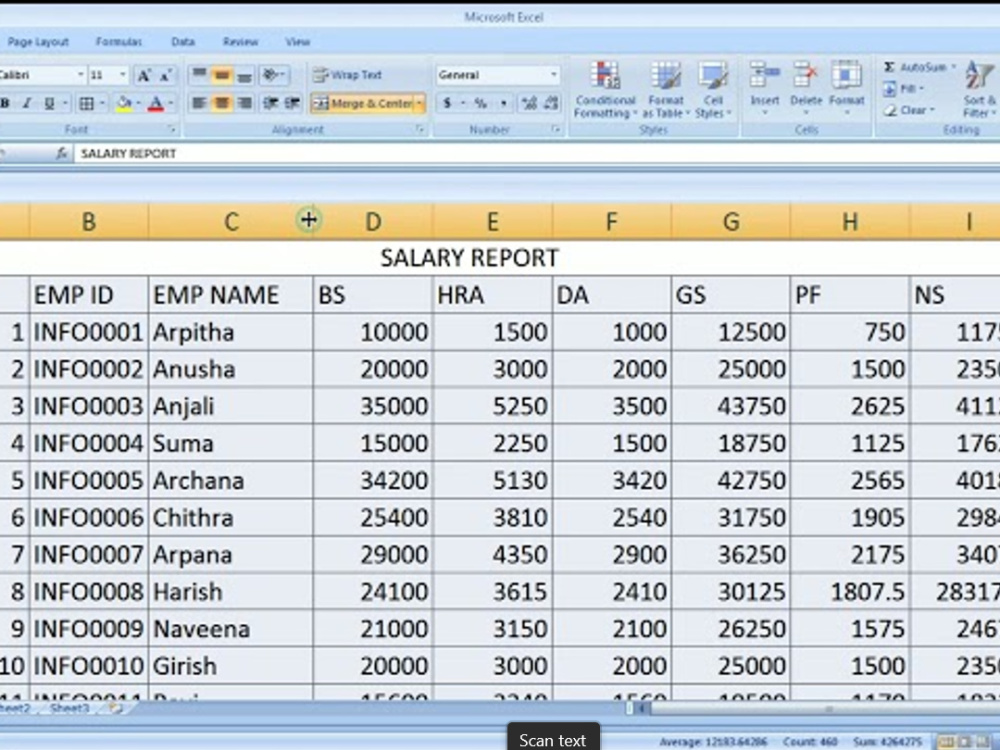This screenshot has height=750, width=1000.
Task: Click the Fill down icon
Action: point(890,89)
